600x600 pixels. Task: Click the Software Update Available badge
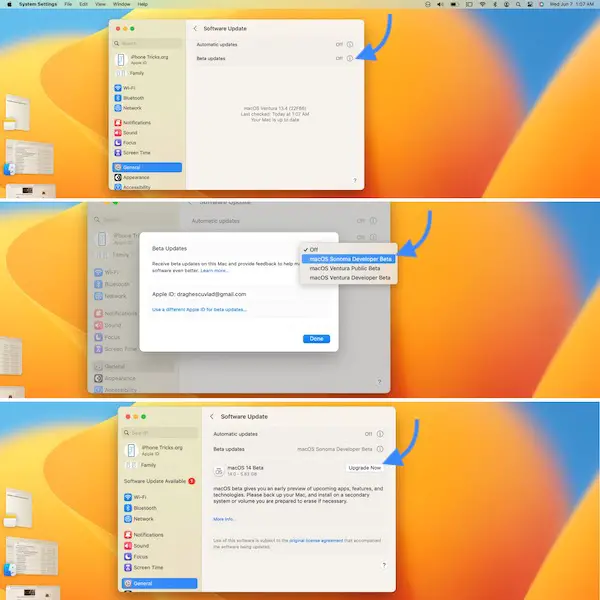point(191,481)
